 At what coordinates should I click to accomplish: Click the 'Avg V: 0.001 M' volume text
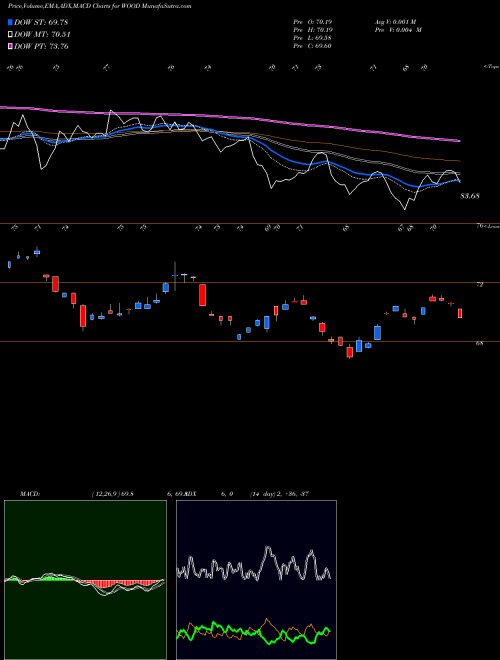click(x=395, y=22)
